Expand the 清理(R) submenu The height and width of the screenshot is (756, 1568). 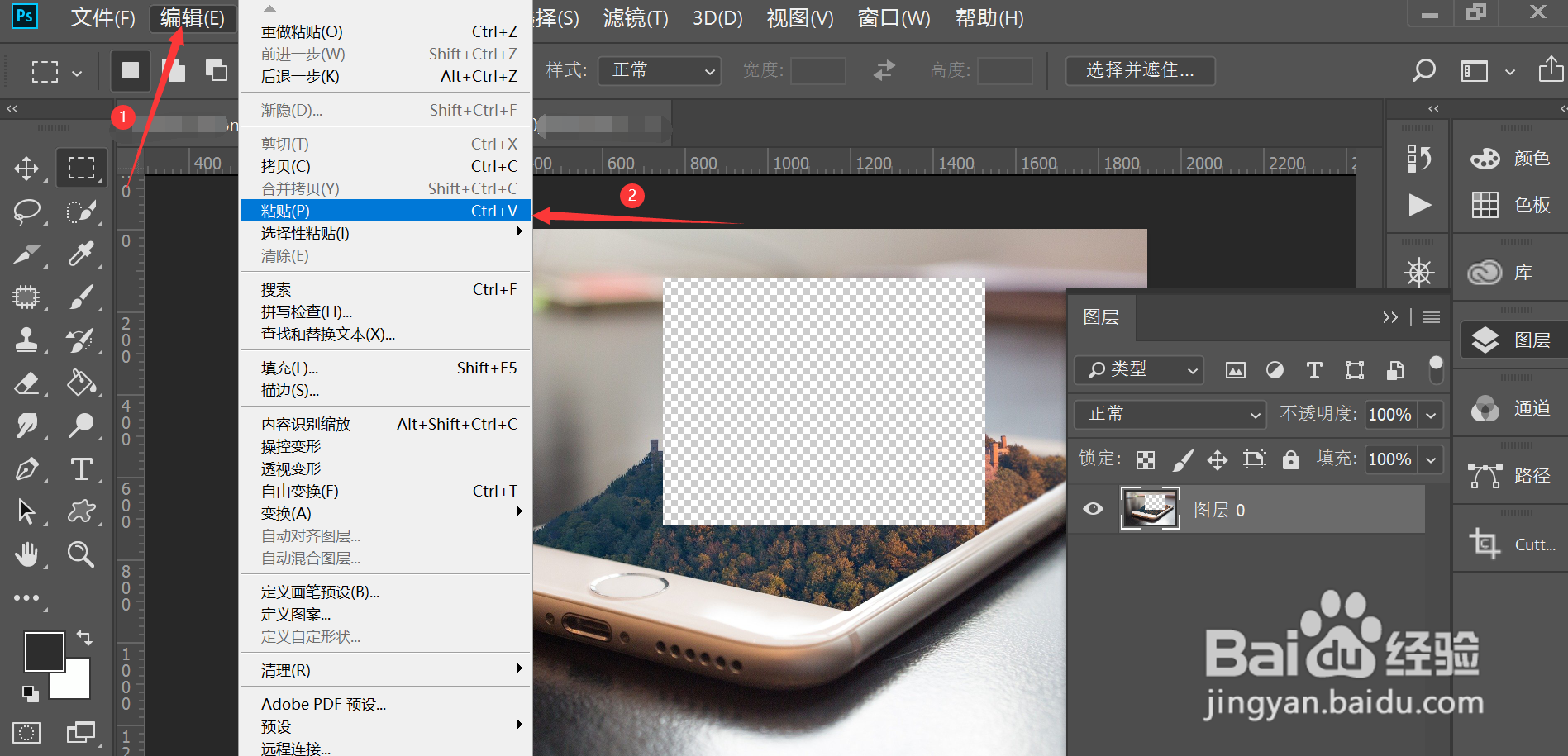point(386,670)
